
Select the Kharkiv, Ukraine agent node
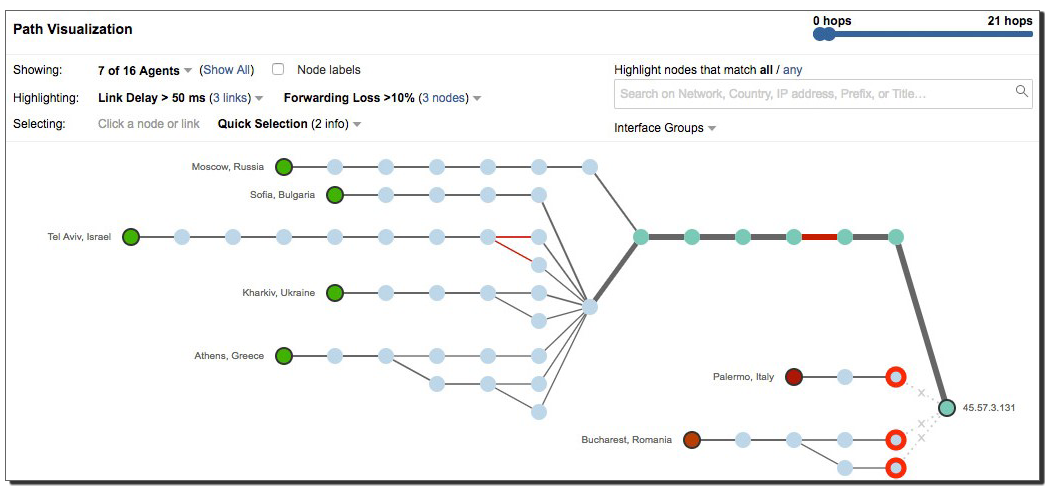335,293
